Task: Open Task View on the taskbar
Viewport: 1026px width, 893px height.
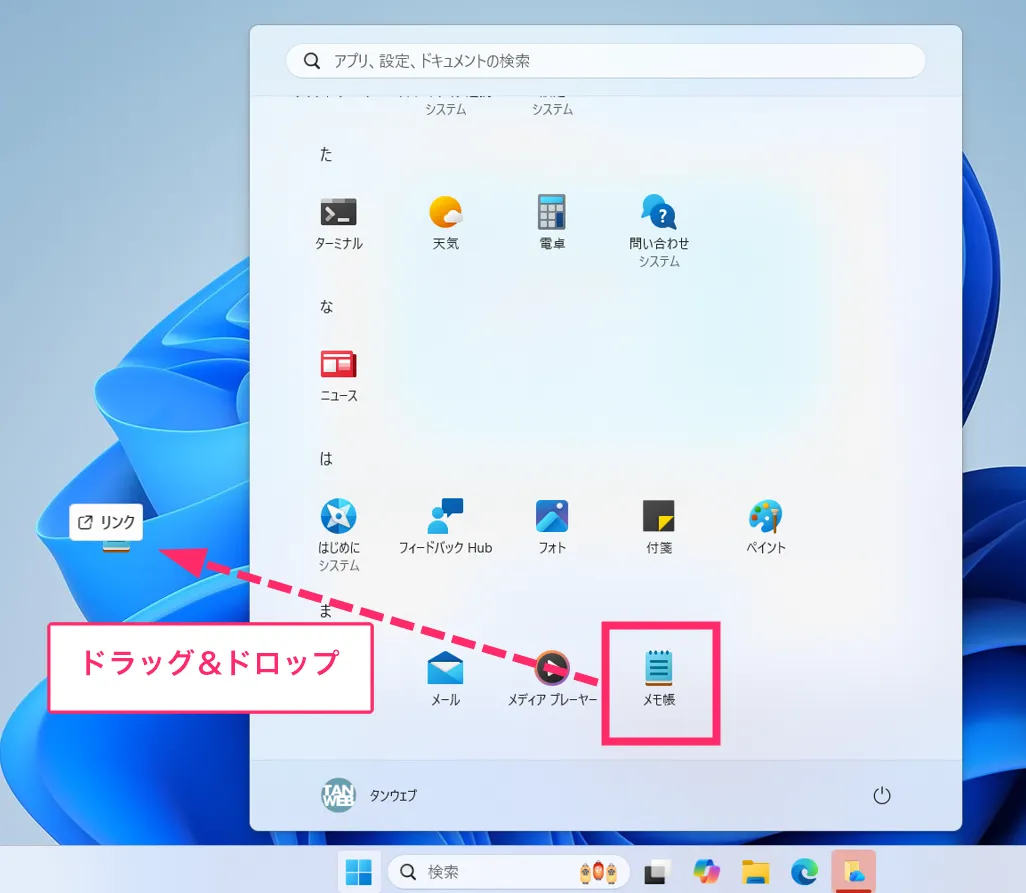Action: 657,871
